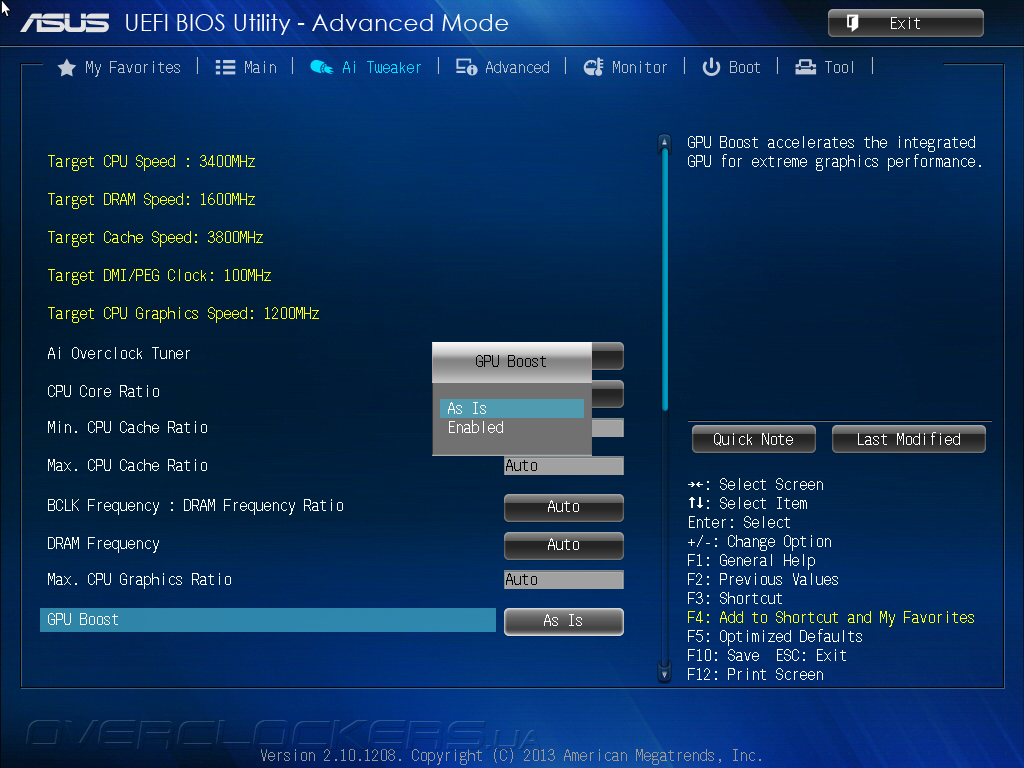Open the My Favorites tab
1024x768 pixels.
click(120, 67)
